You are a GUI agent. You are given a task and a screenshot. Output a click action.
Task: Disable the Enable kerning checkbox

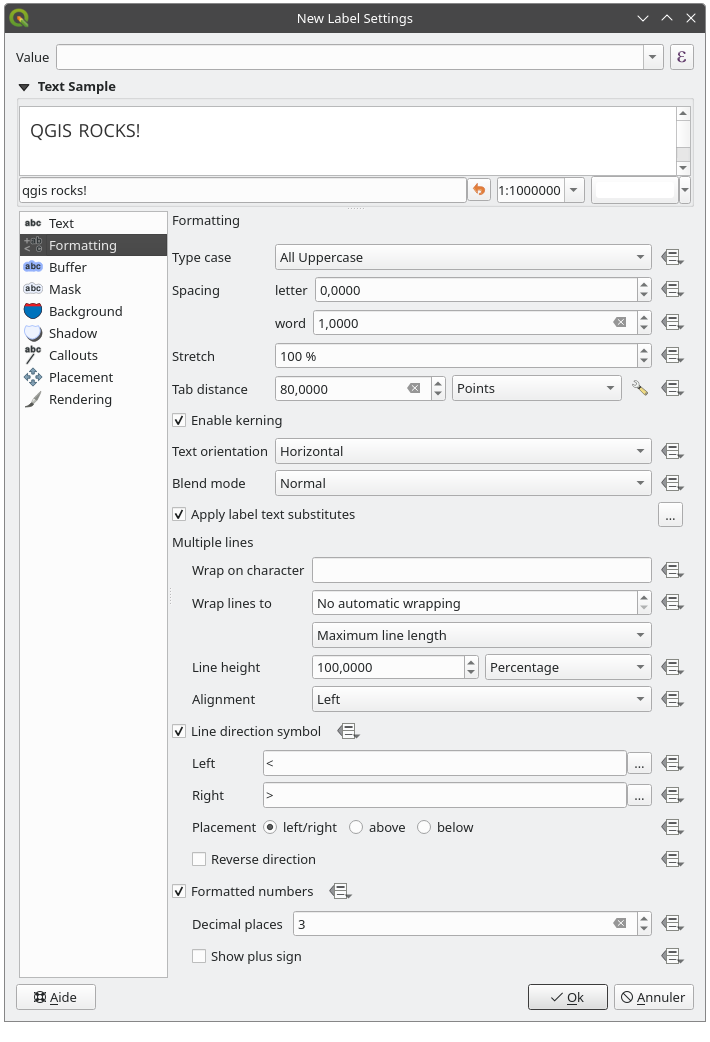tap(180, 421)
